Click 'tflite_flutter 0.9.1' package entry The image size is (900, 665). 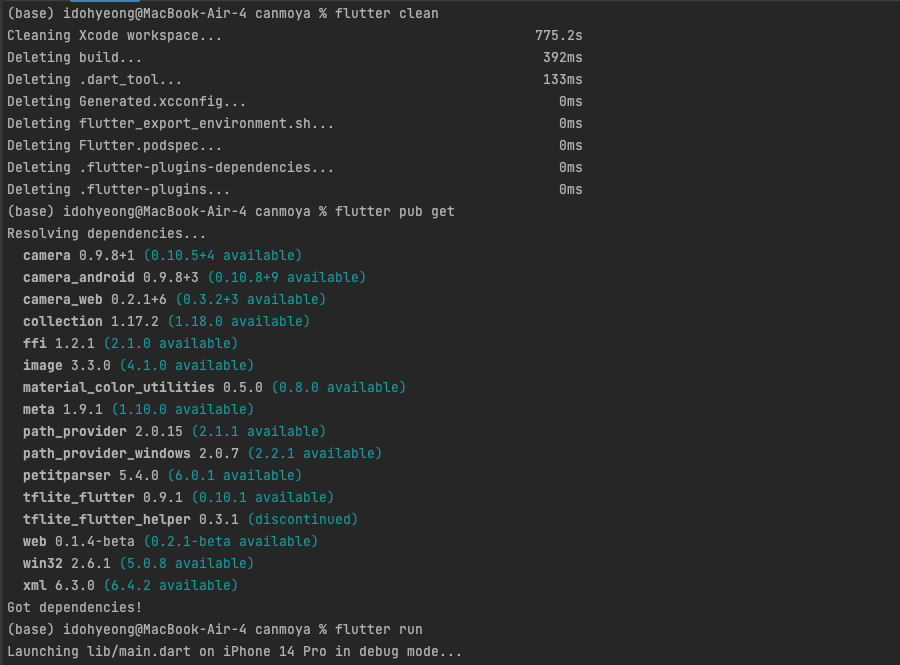[103, 497]
